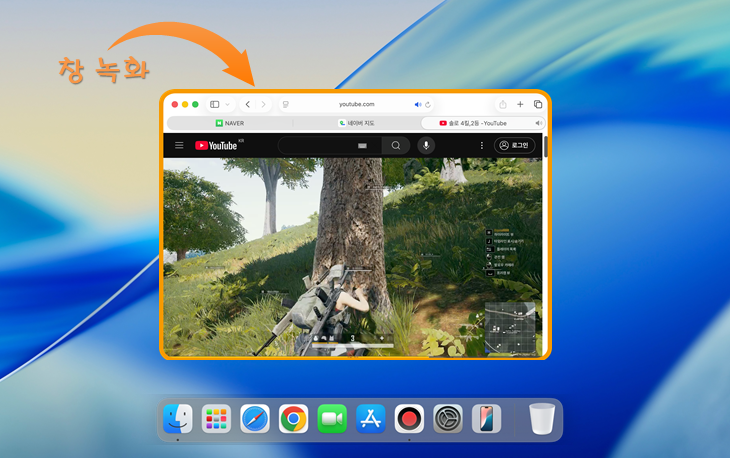Switch to the NAVER tab

230,123
